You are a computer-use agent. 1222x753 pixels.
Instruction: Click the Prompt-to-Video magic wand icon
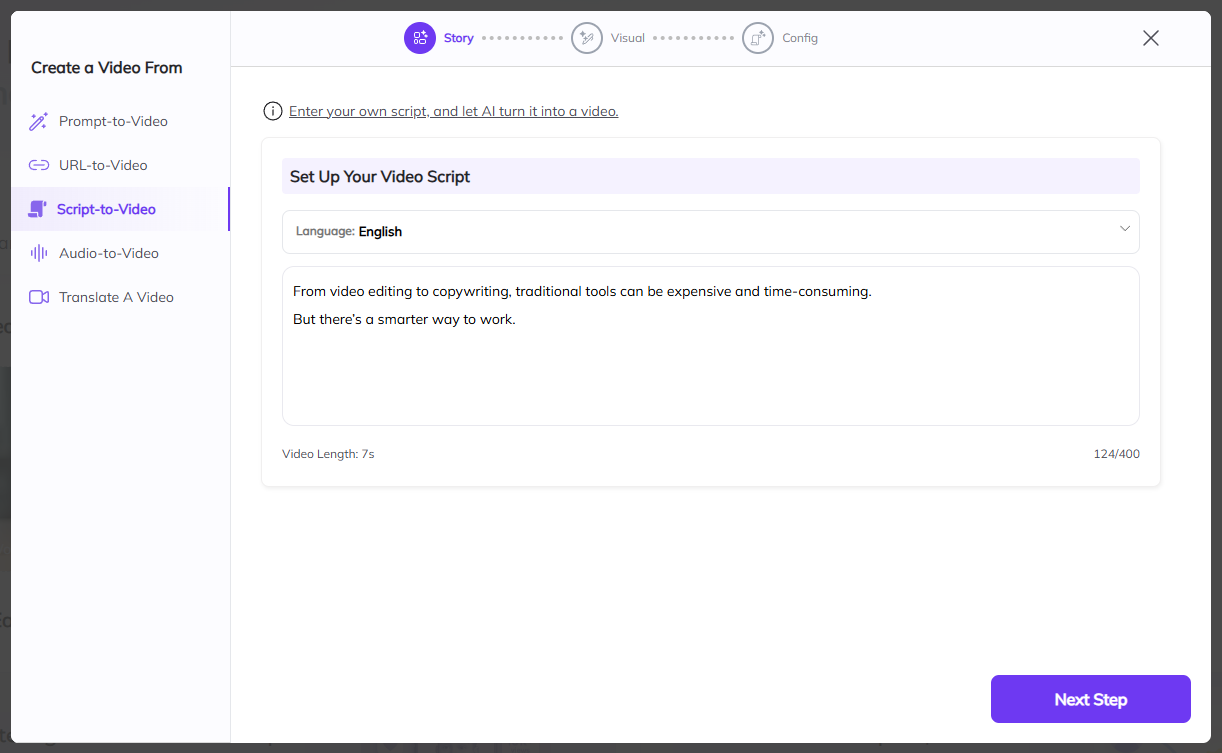pos(39,122)
